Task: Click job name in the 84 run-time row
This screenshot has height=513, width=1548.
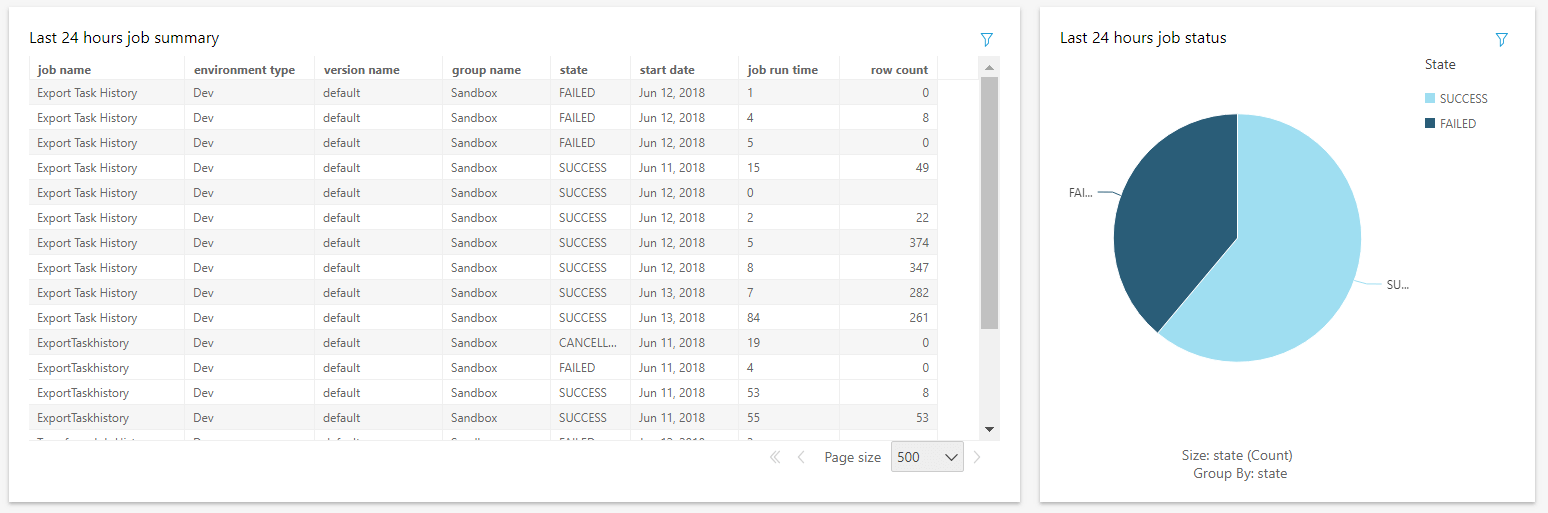Action: (87, 318)
